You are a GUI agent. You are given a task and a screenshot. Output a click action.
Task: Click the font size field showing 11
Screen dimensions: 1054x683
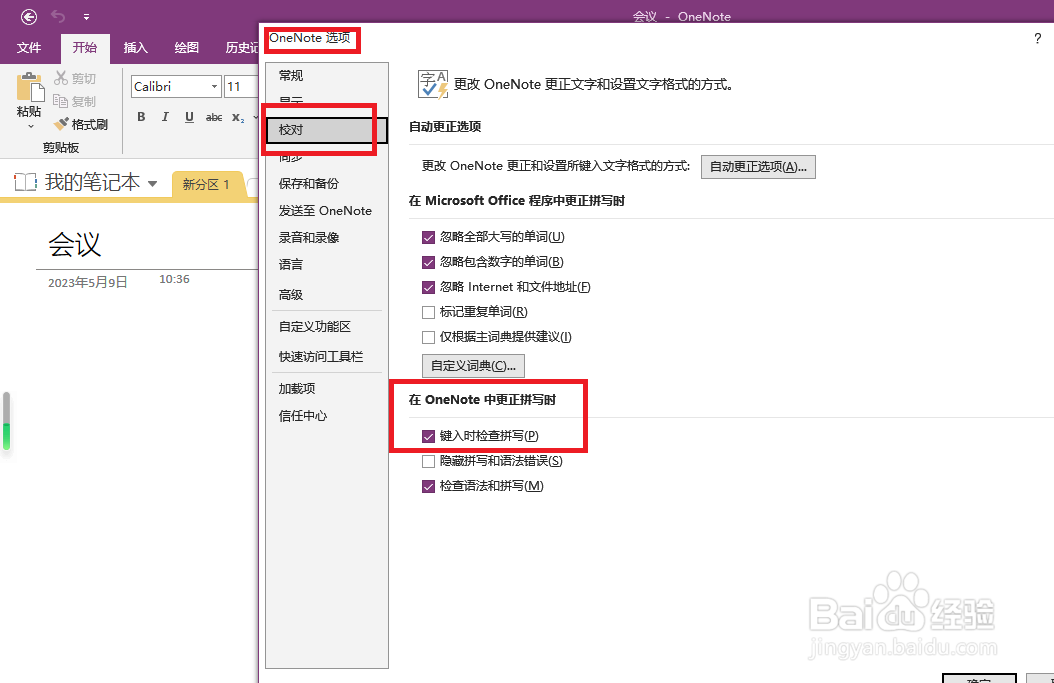click(241, 87)
